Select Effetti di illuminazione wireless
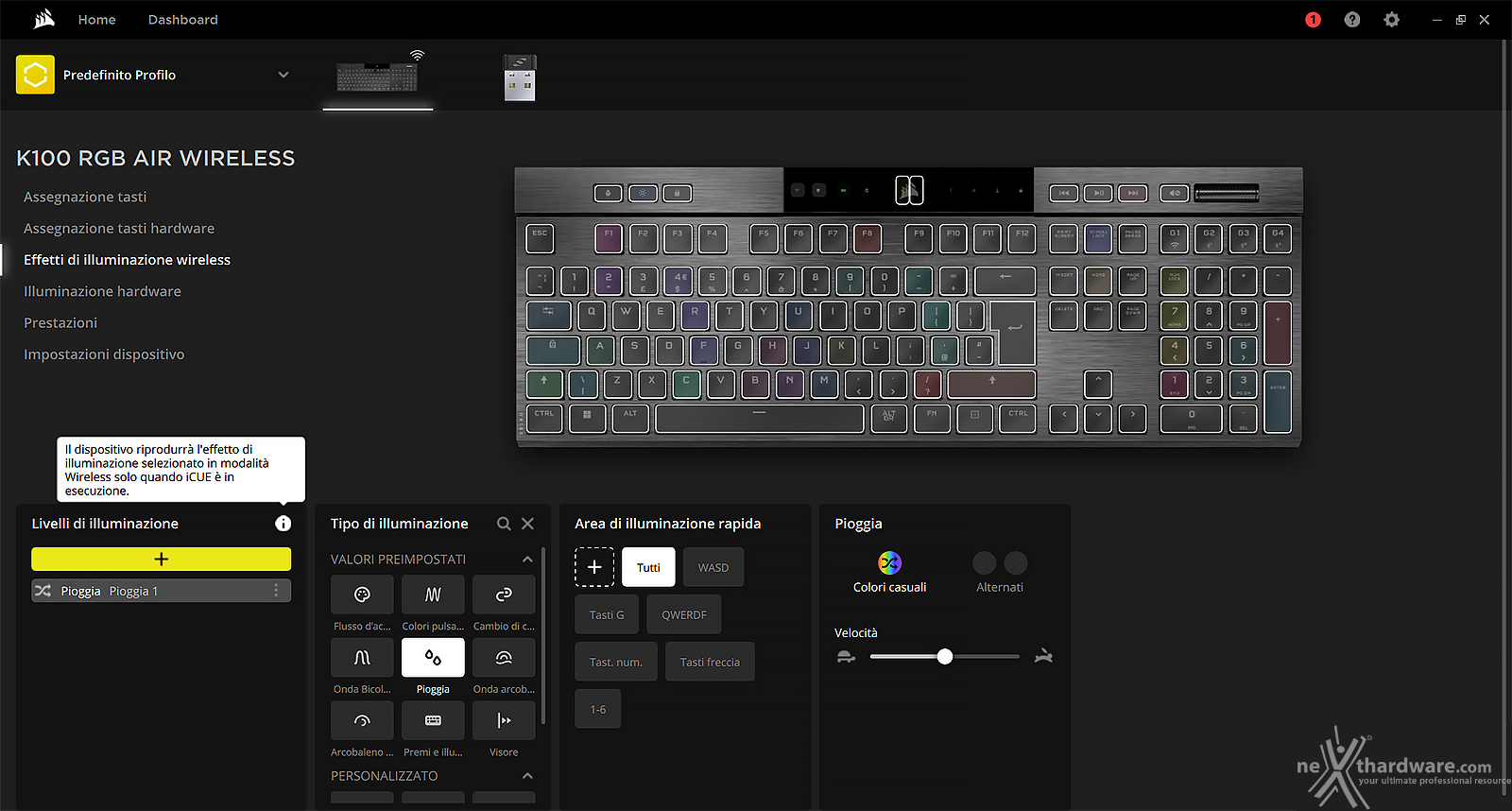This screenshot has width=1512, height=811. point(127,260)
